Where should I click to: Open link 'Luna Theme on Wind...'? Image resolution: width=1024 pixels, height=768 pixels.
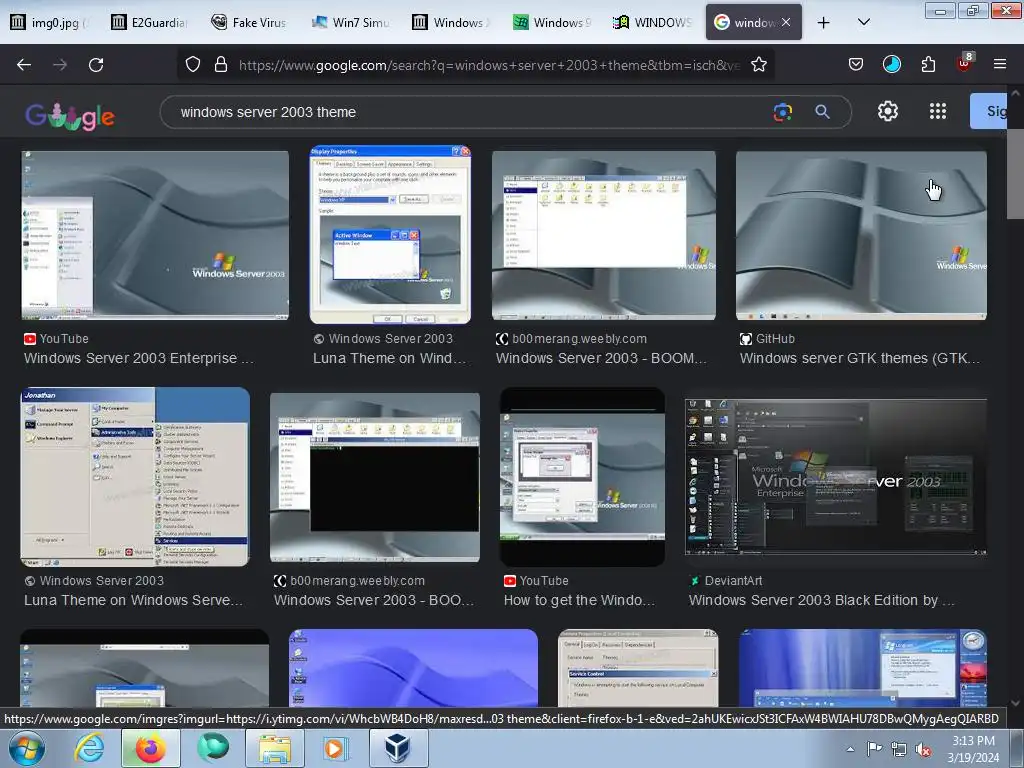(389, 358)
